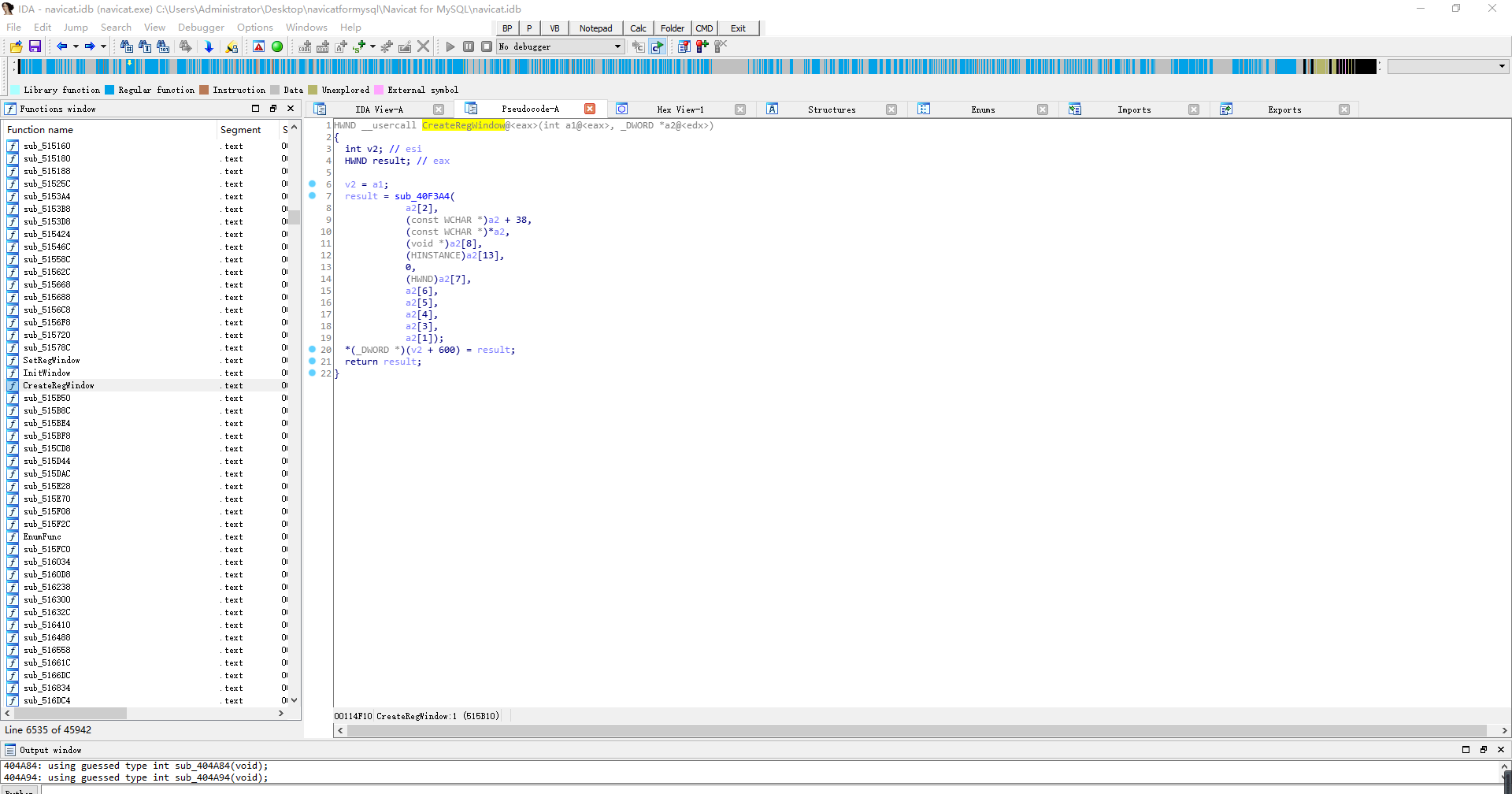The image size is (1512, 794).
Task: Switch to the Hex View-1 tab
Action: click(x=680, y=109)
